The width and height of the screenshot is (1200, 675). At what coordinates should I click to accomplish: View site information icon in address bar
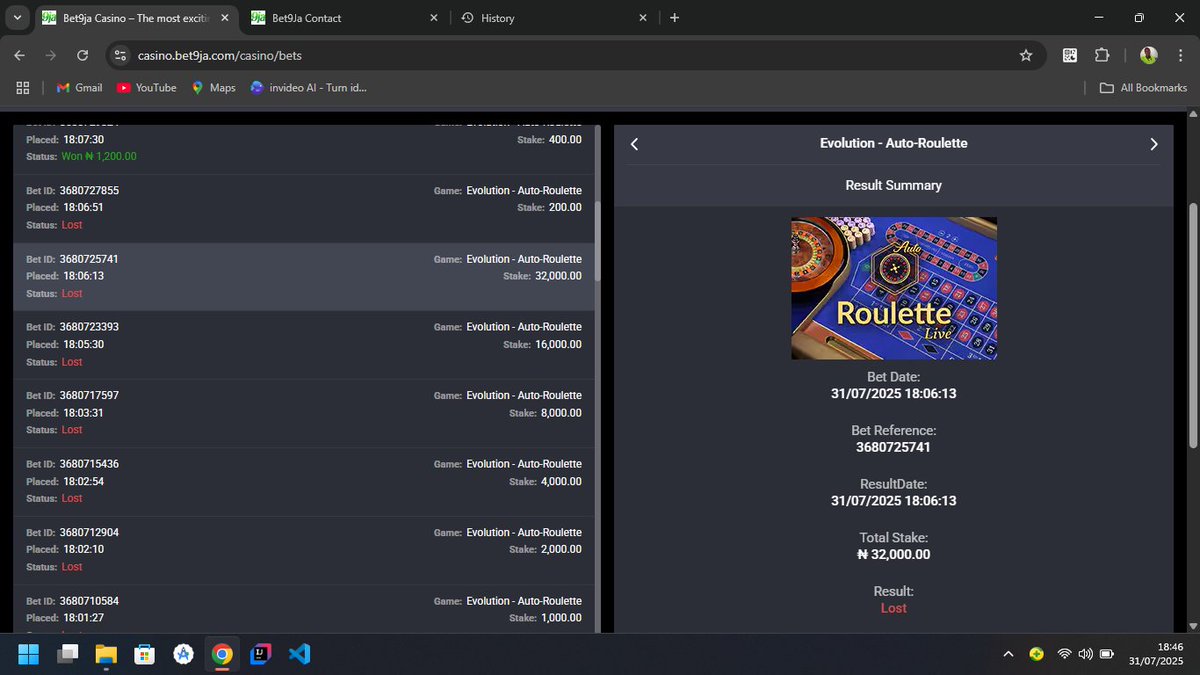[x=120, y=55]
